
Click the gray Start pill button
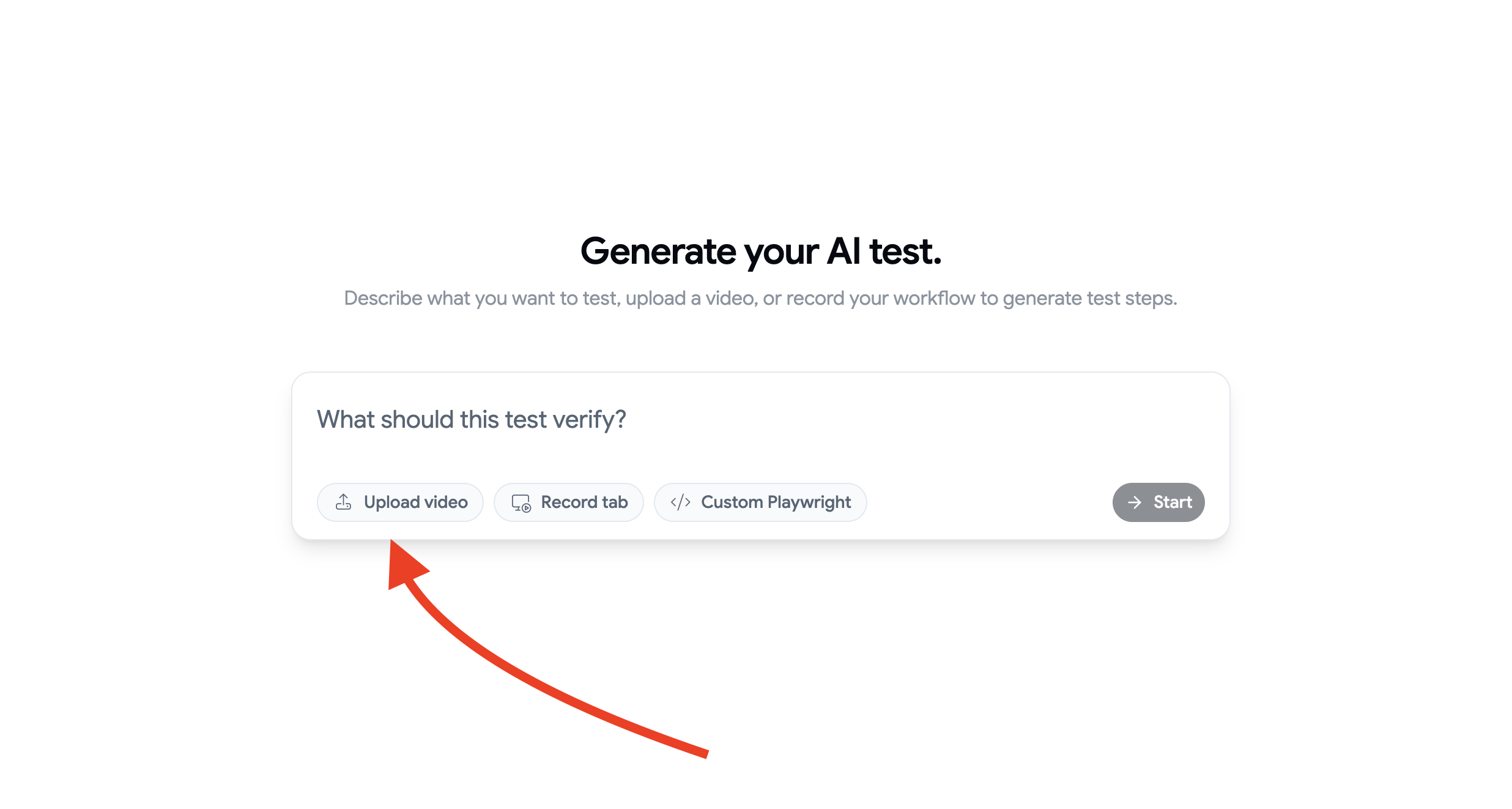[x=1158, y=502]
